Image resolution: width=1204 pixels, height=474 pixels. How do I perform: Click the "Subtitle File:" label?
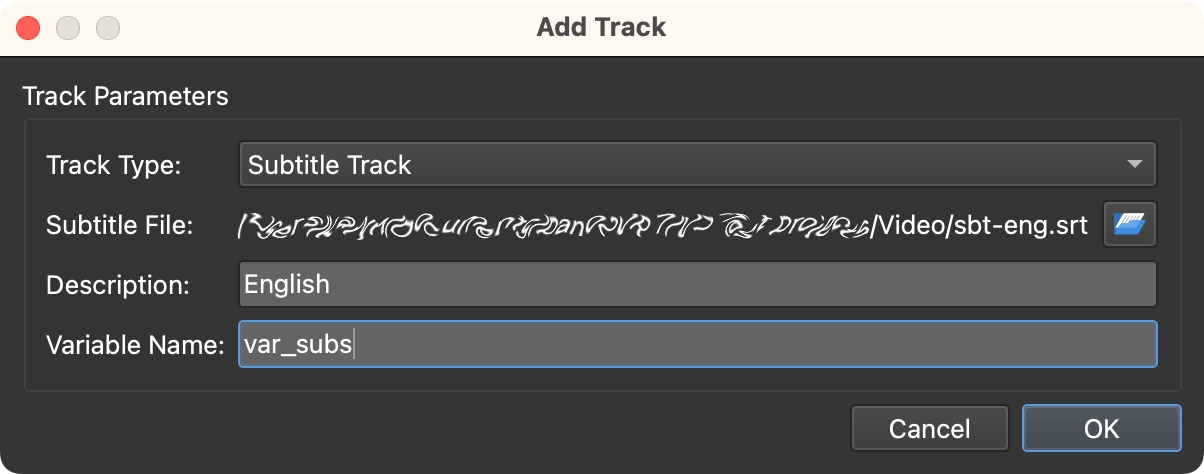(x=119, y=225)
